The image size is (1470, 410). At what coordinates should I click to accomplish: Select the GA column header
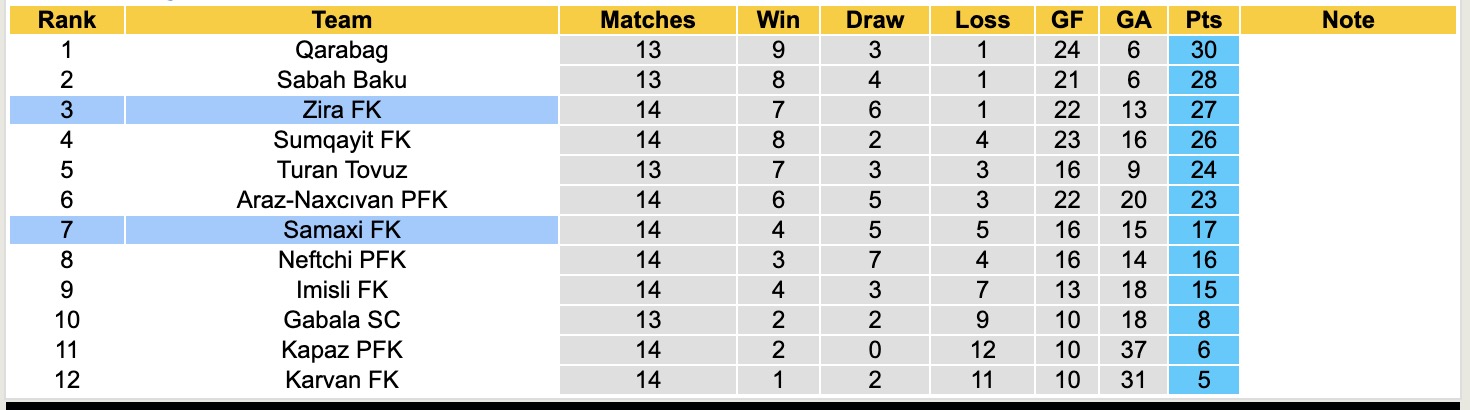1134,20
